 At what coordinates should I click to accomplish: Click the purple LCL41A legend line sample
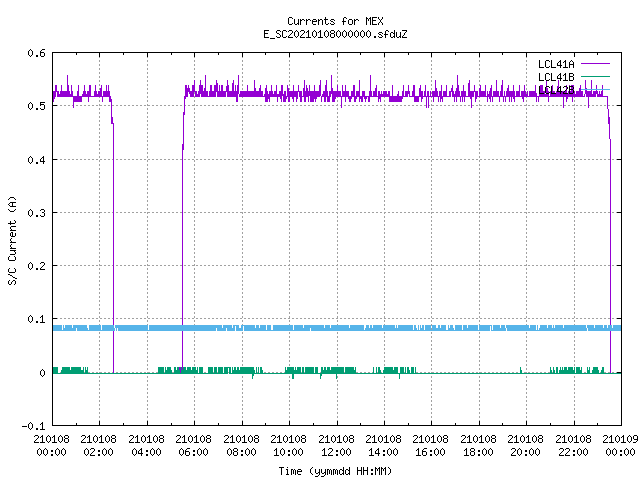tap(595, 64)
